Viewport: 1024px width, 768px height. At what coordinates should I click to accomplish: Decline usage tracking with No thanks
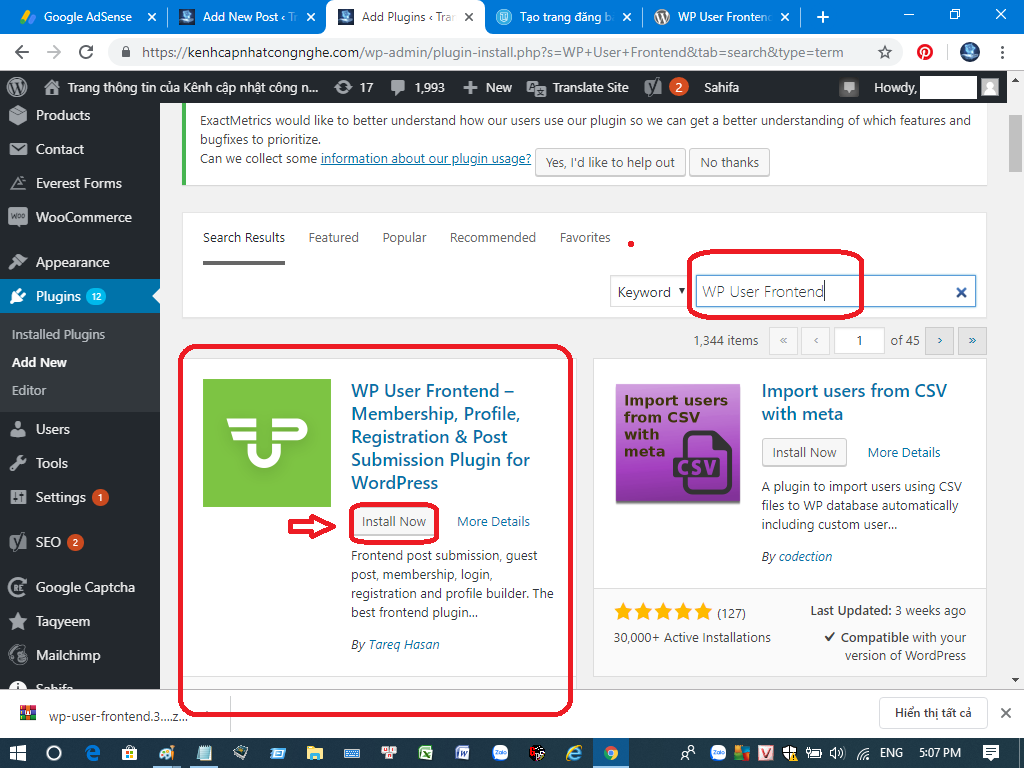pyautogui.click(x=729, y=162)
